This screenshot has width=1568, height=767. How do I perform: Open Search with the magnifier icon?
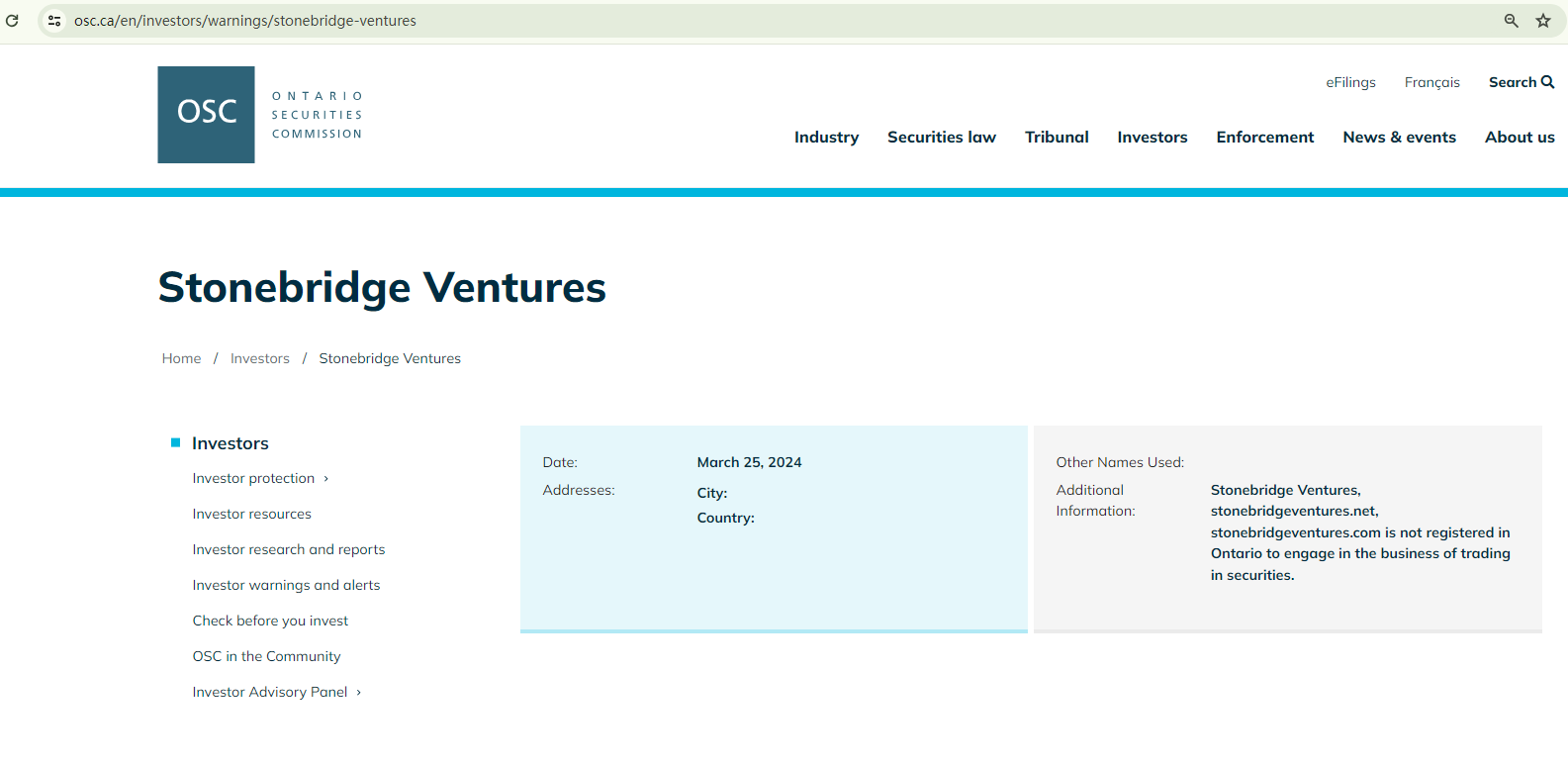tap(1547, 82)
